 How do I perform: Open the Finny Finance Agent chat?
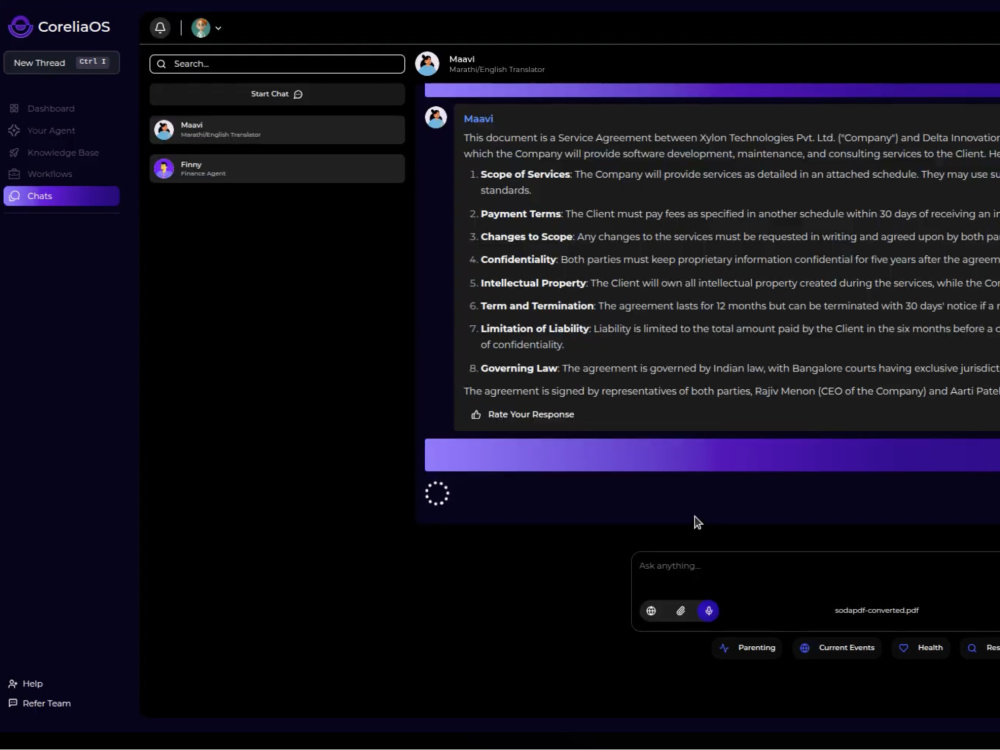point(277,168)
